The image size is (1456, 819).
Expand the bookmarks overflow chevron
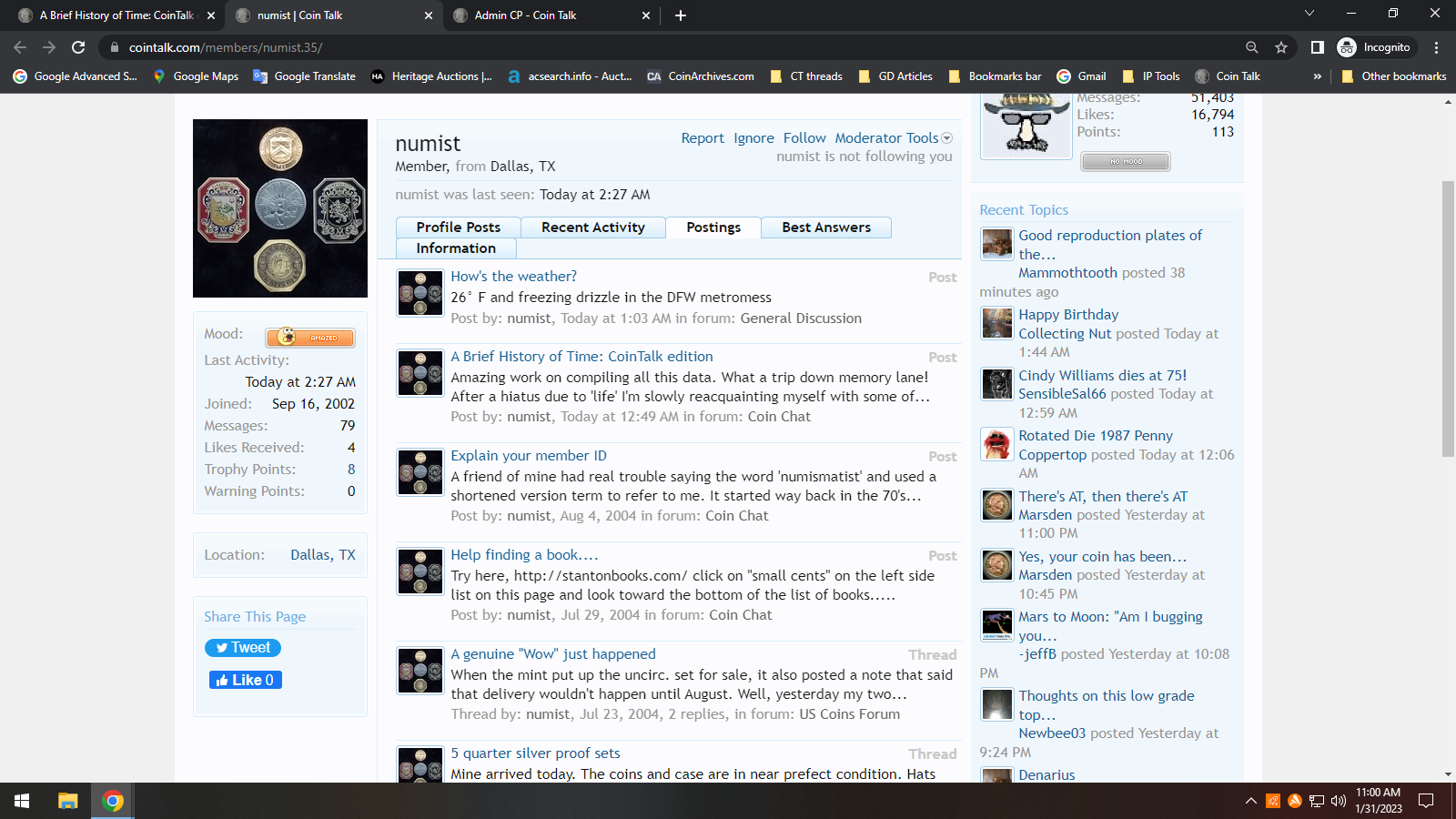click(1317, 76)
